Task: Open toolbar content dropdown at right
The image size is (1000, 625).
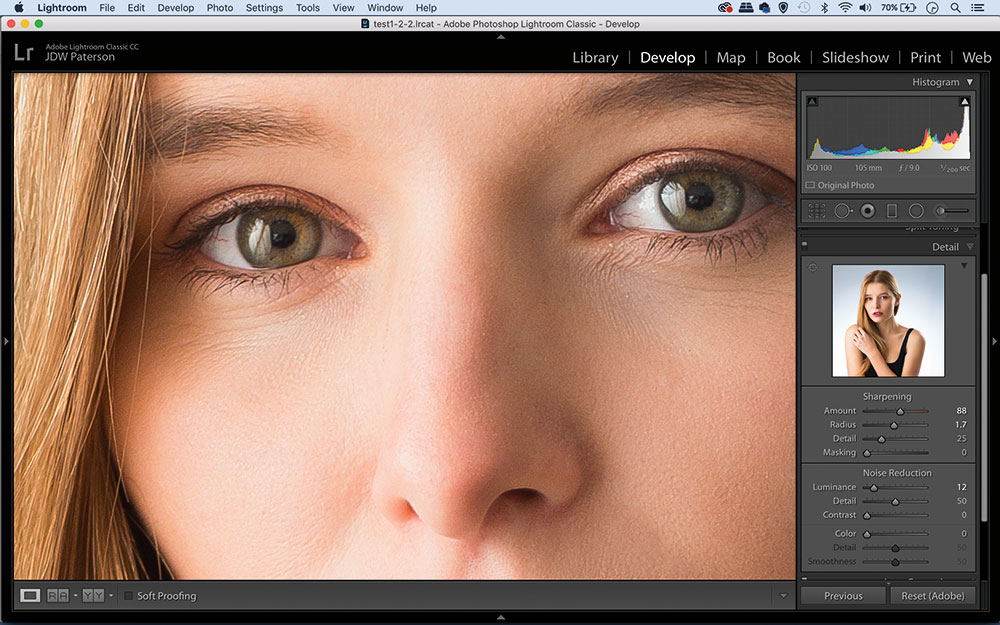Action: click(x=783, y=596)
